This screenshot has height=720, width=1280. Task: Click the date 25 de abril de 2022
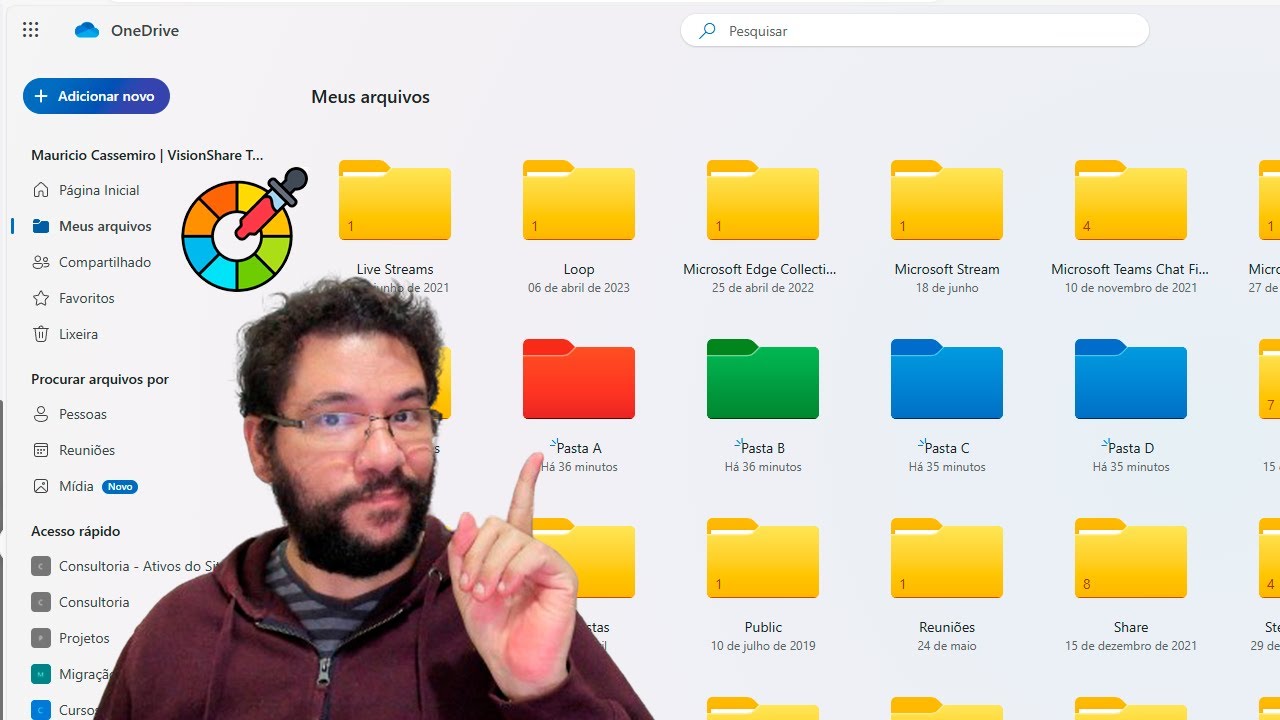coord(763,288)
